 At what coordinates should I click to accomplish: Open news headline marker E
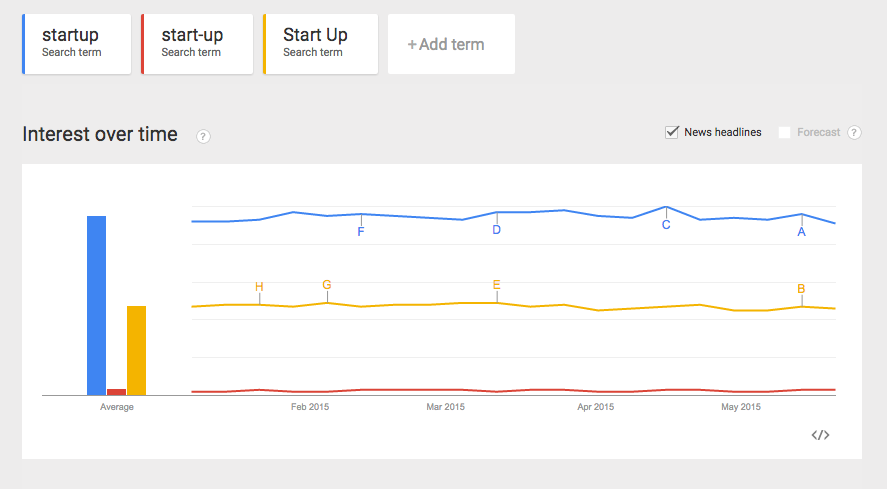point(496,285)
